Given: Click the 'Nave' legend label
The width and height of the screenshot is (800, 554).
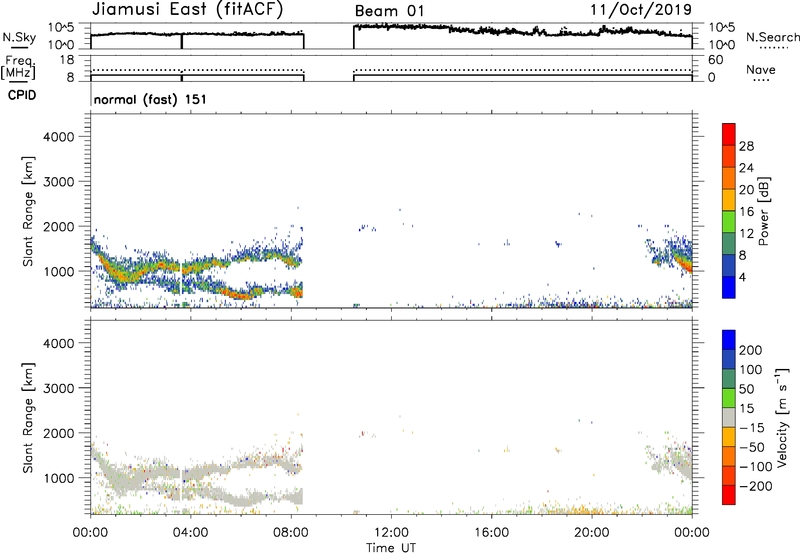Looking at the screenshot, I should (x=761, y=69).
